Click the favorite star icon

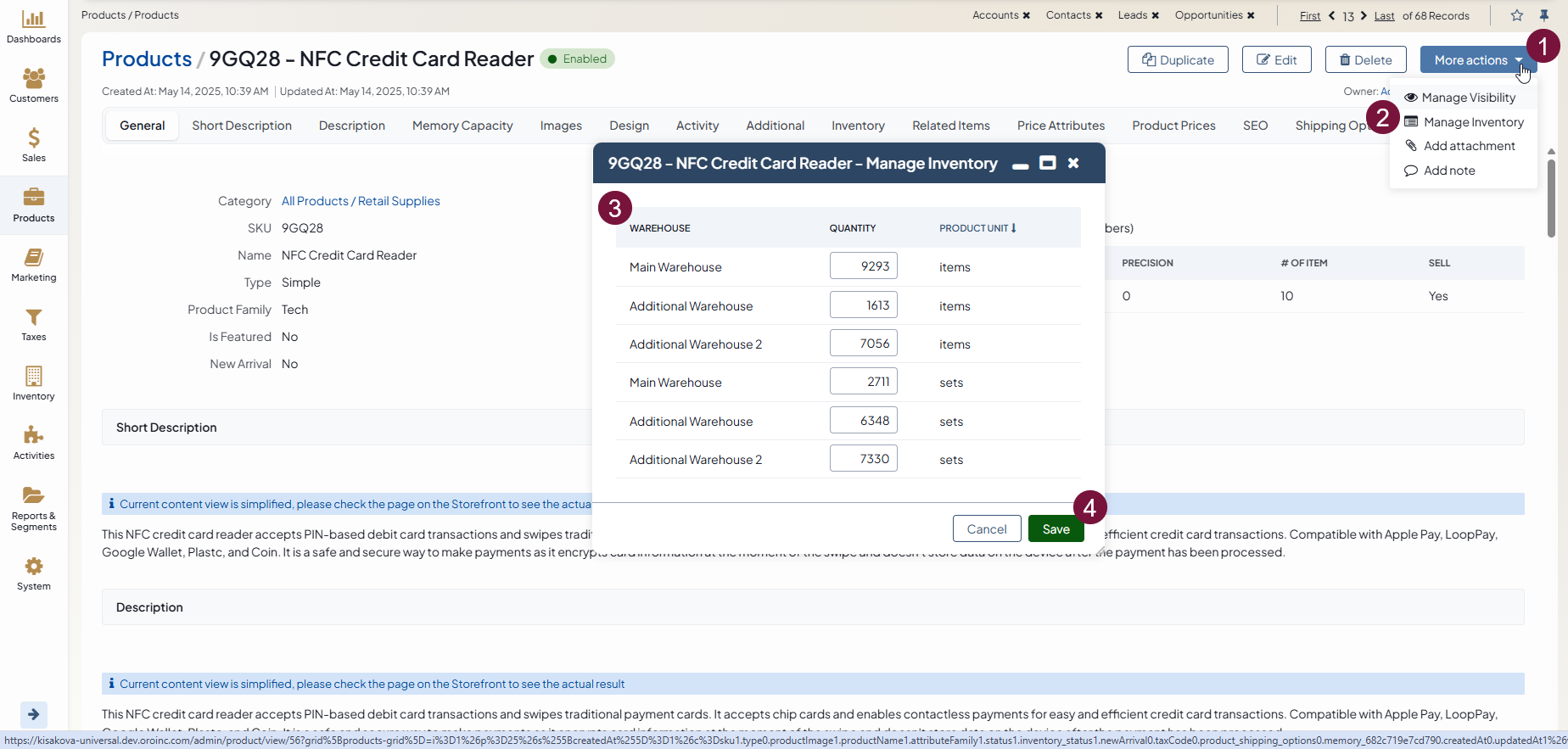pyautogui.click(x=1516, y=15)
